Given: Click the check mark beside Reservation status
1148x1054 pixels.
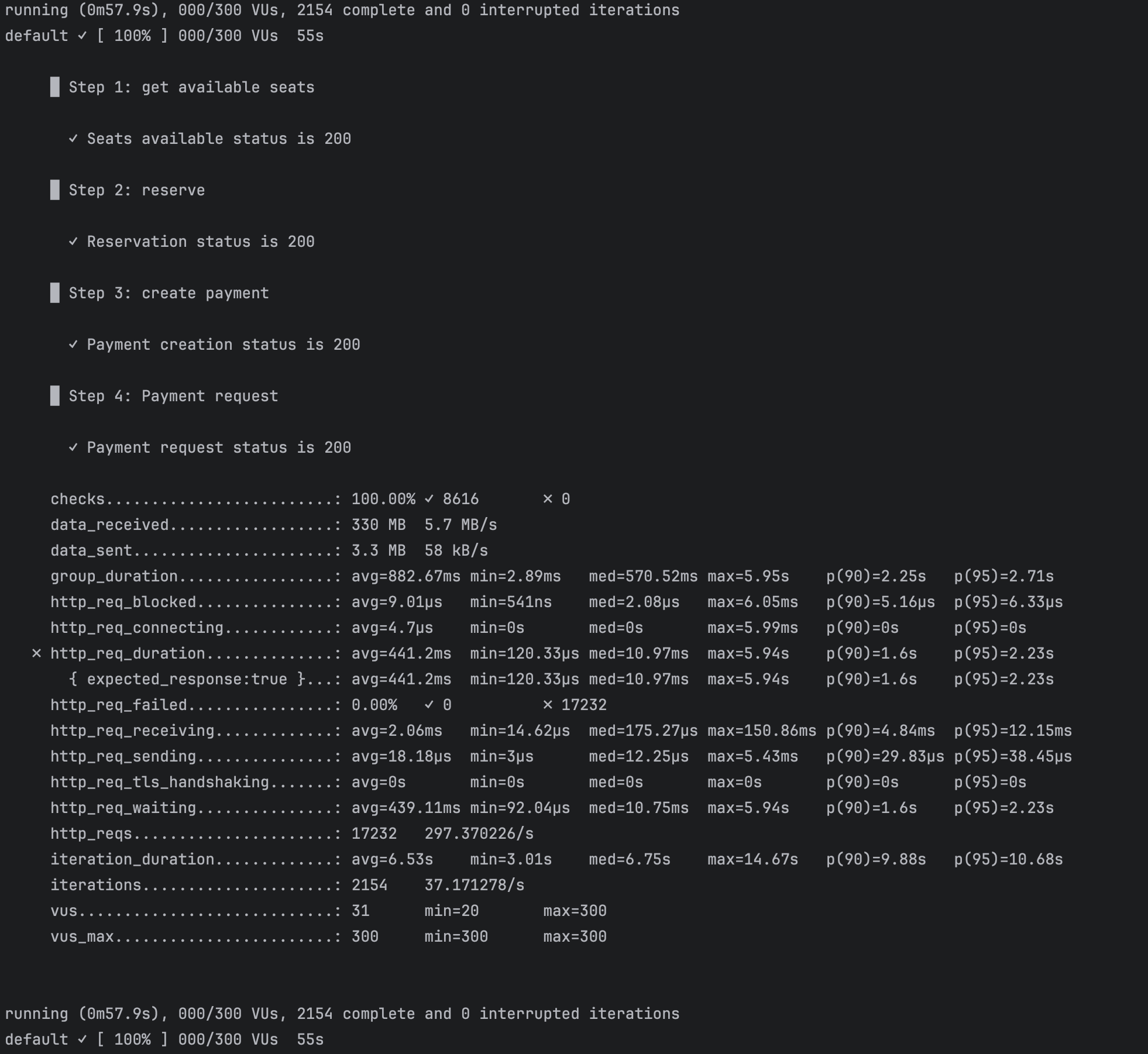Looking at the screenshot, I should click(x=73, y=242).
